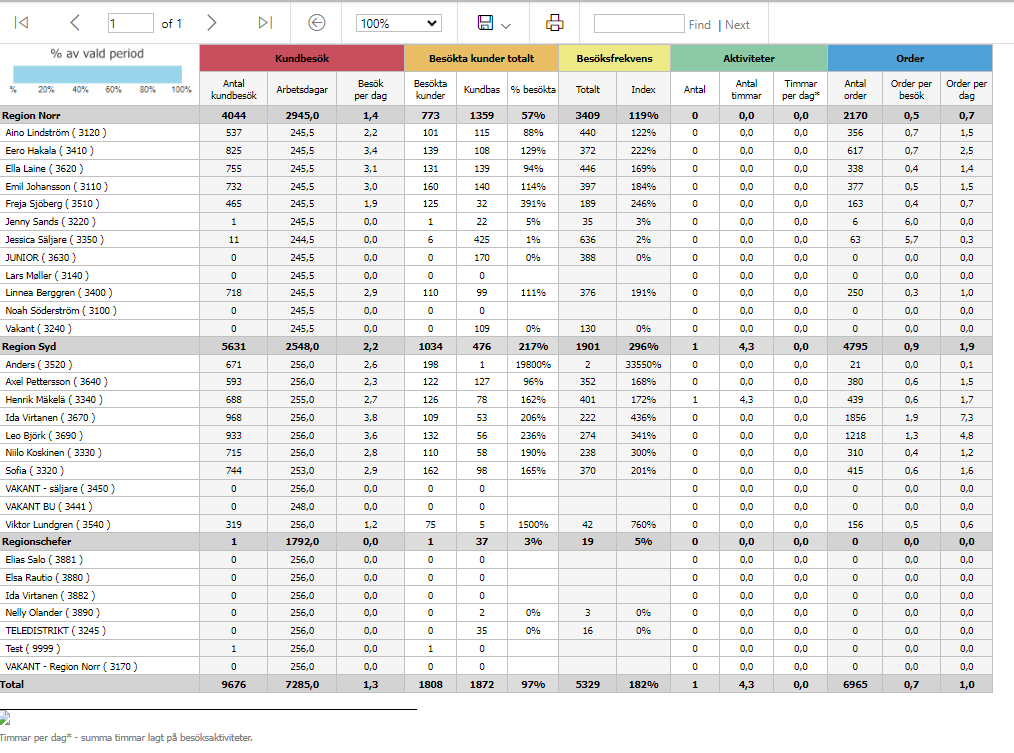Click the Next search result link
The image size is (1014, 753).
737,25
